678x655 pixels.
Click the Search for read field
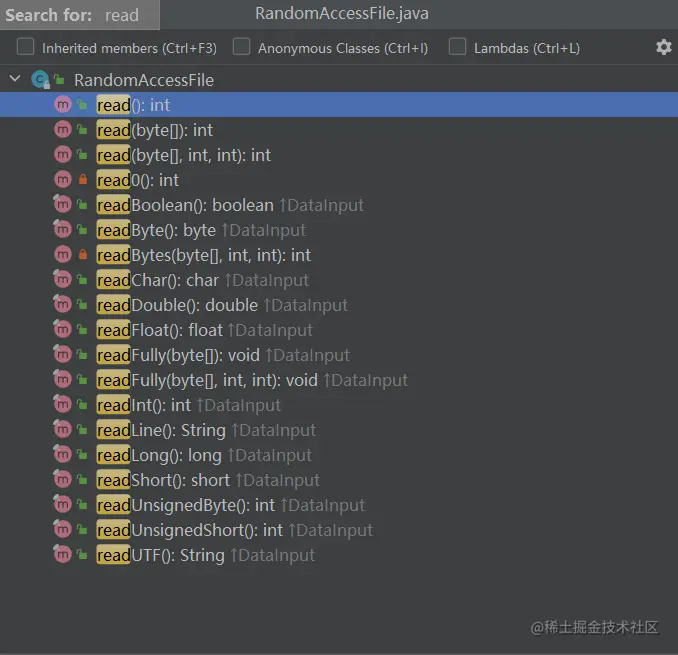click(x=80, y=15)
